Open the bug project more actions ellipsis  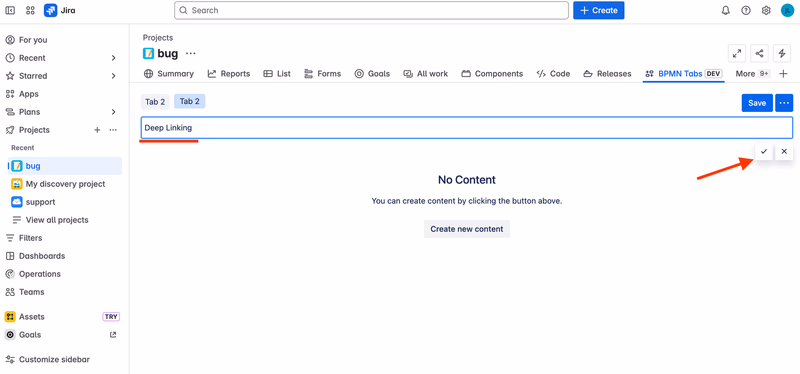191,53
